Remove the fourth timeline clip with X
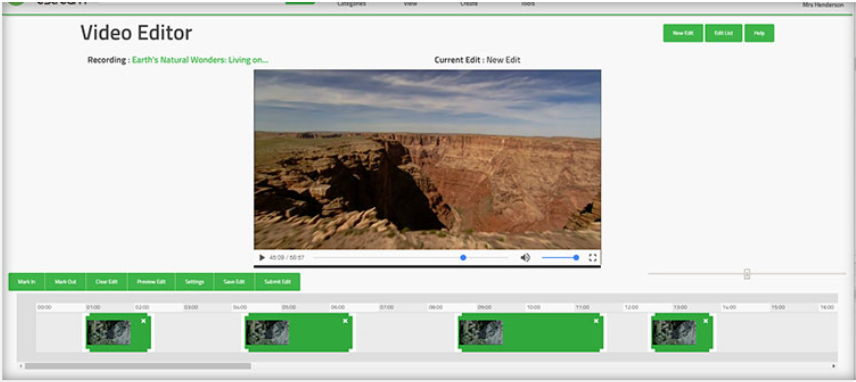856x382 pixels. (706, 321)
